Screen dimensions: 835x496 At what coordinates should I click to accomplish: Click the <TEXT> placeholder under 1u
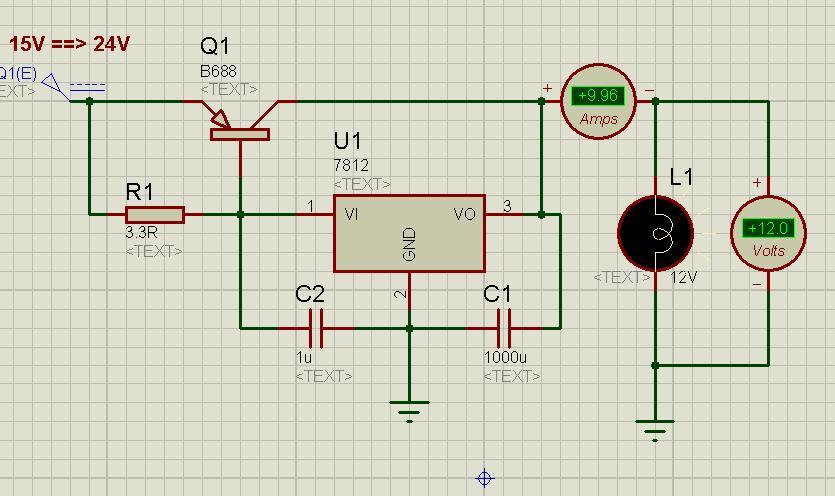point(324,376)
